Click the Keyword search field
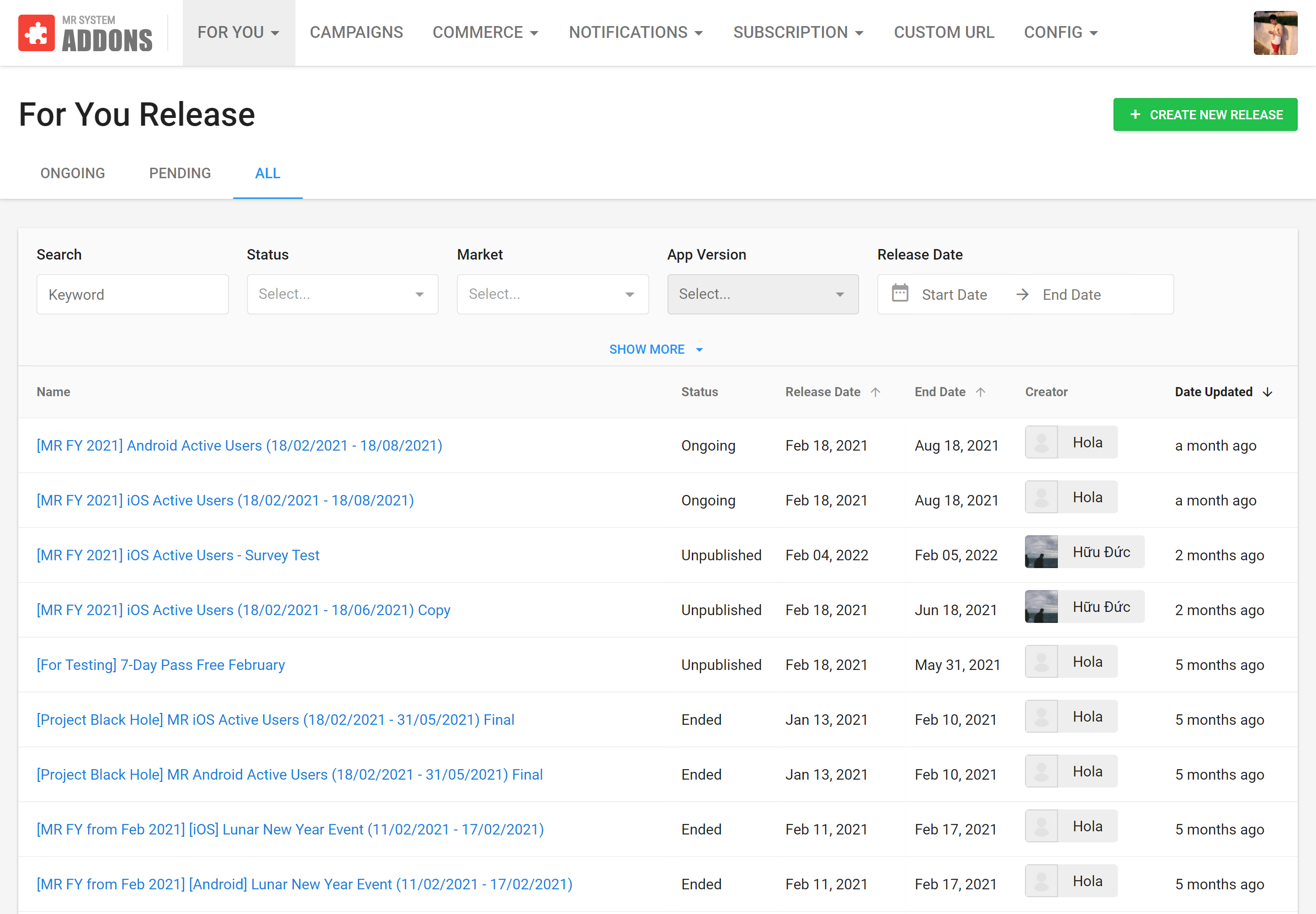Screen dimensions: 1316x914 [x=133, y=294]
